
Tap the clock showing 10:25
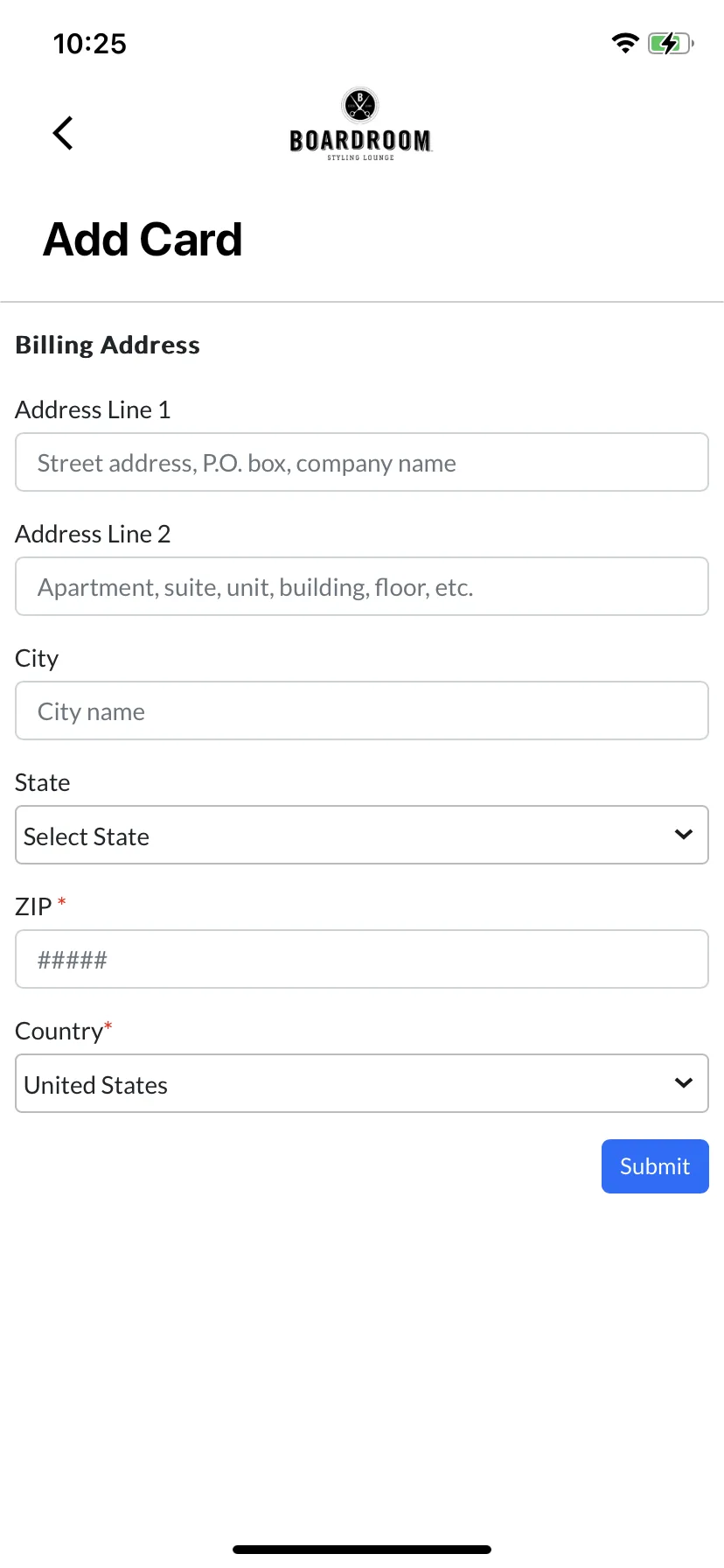tap(89, 44)
